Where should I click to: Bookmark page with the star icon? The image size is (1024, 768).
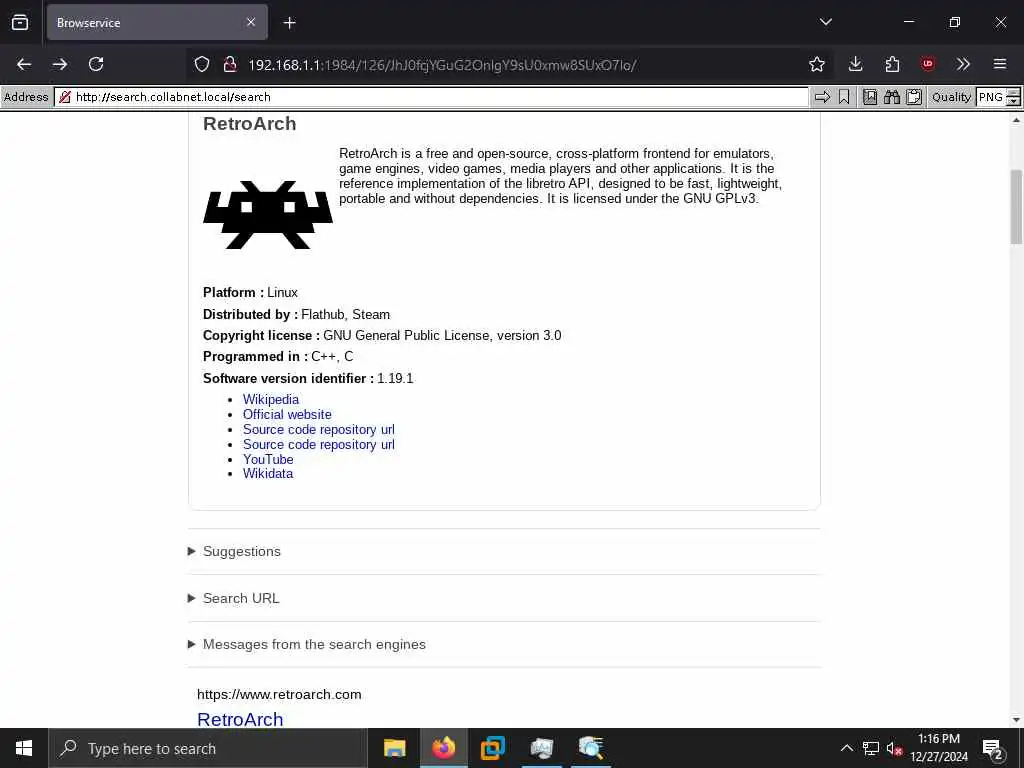(x=816, y=64)
